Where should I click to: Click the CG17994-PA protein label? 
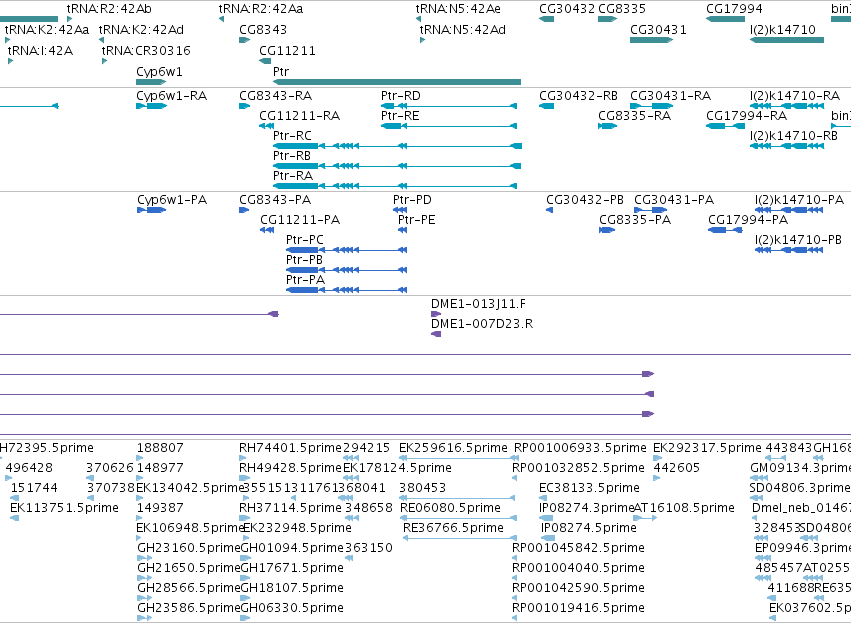click(x=748, y=220)
